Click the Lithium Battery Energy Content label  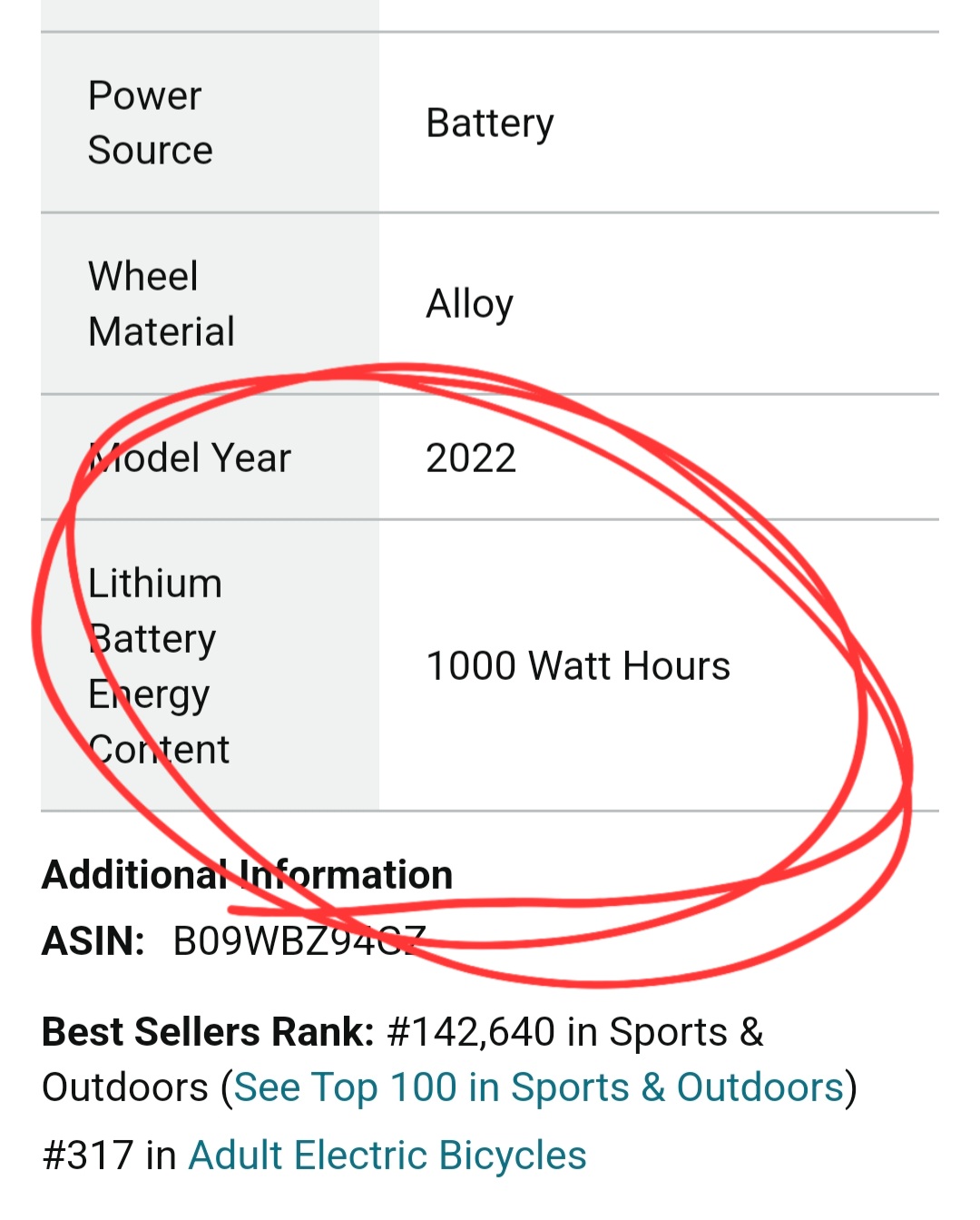(159, 666)
